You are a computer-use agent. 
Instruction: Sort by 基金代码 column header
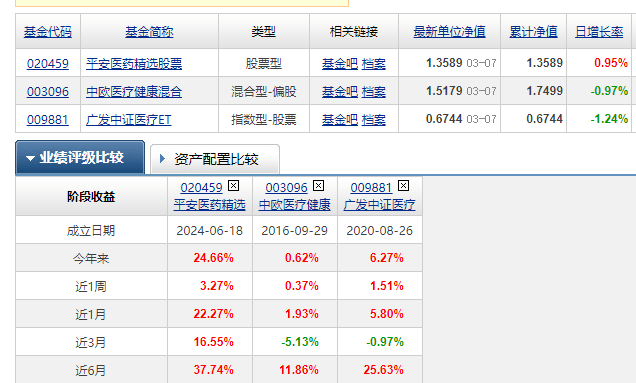tap(48, 32)
